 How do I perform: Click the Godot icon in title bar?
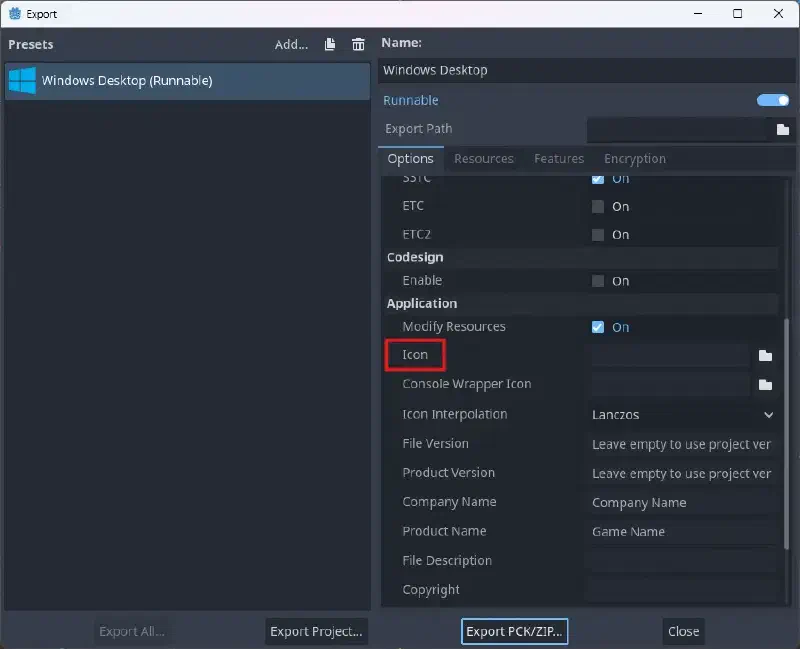pyautogui.click(x=15, y=14)
